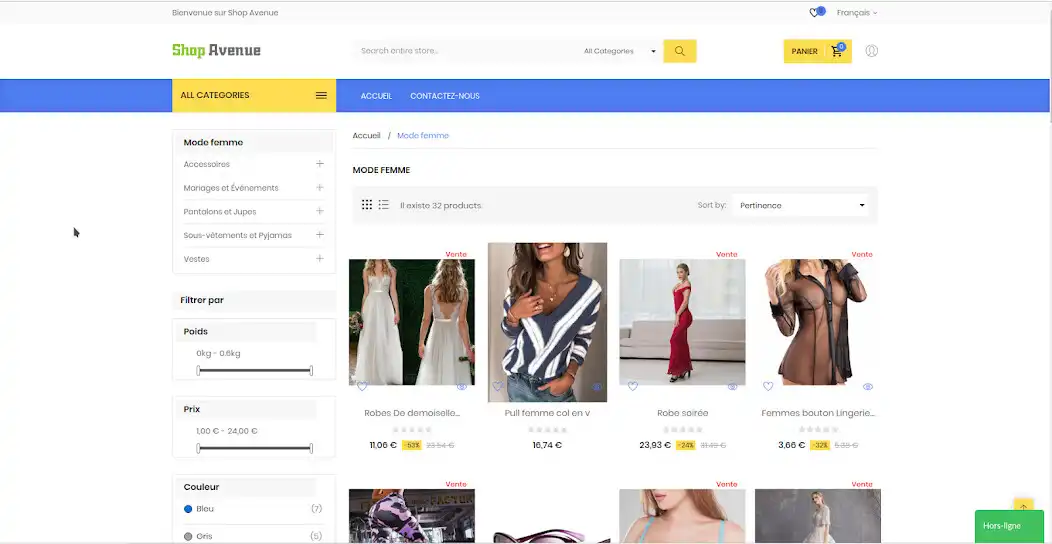Open the Contactez-nous menu item

(444, 96)
